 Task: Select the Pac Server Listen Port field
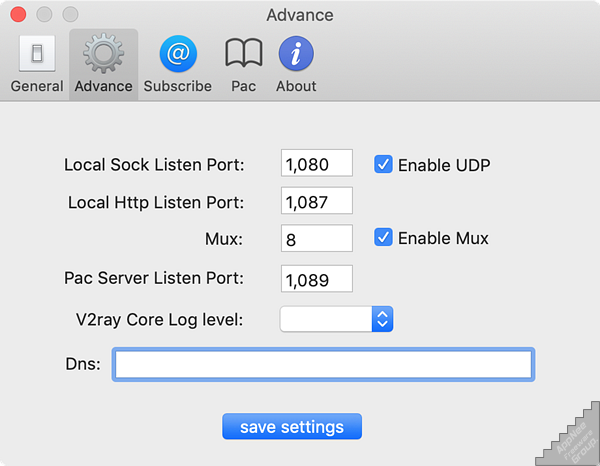pyautogui.click(x=317, y=279)
